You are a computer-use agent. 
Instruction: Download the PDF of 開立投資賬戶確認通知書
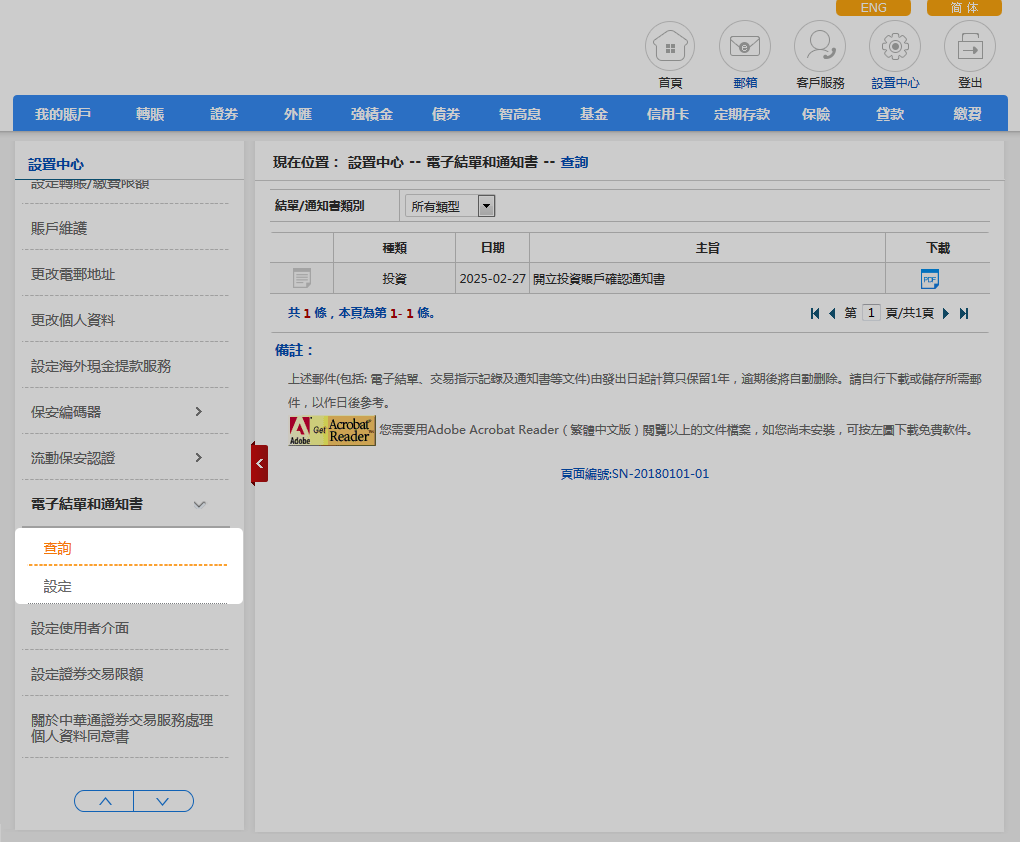(930, 279)
